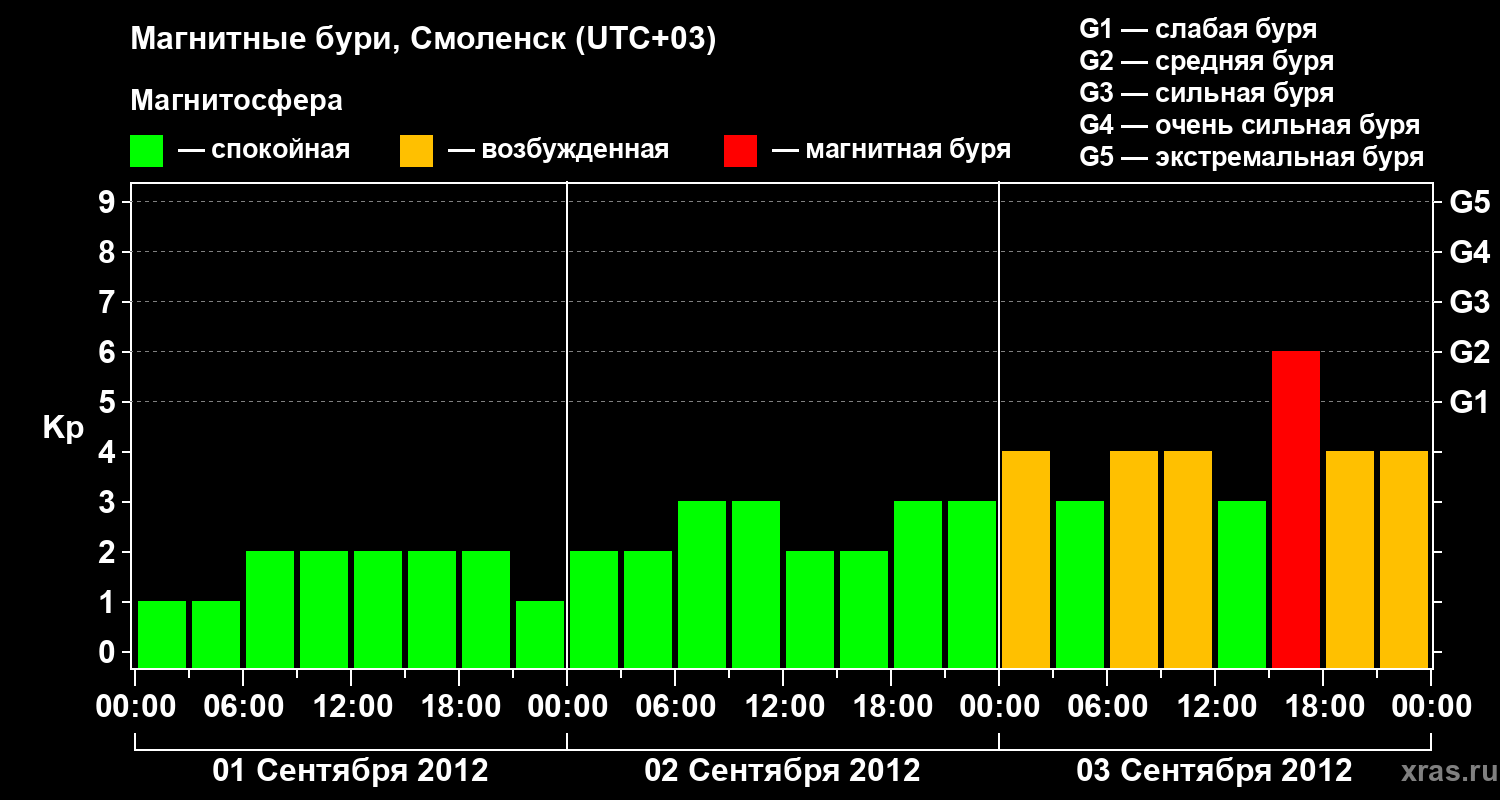
Task: Click 'G2 — средняя буря' legend line
Action: pos(1207,61)
